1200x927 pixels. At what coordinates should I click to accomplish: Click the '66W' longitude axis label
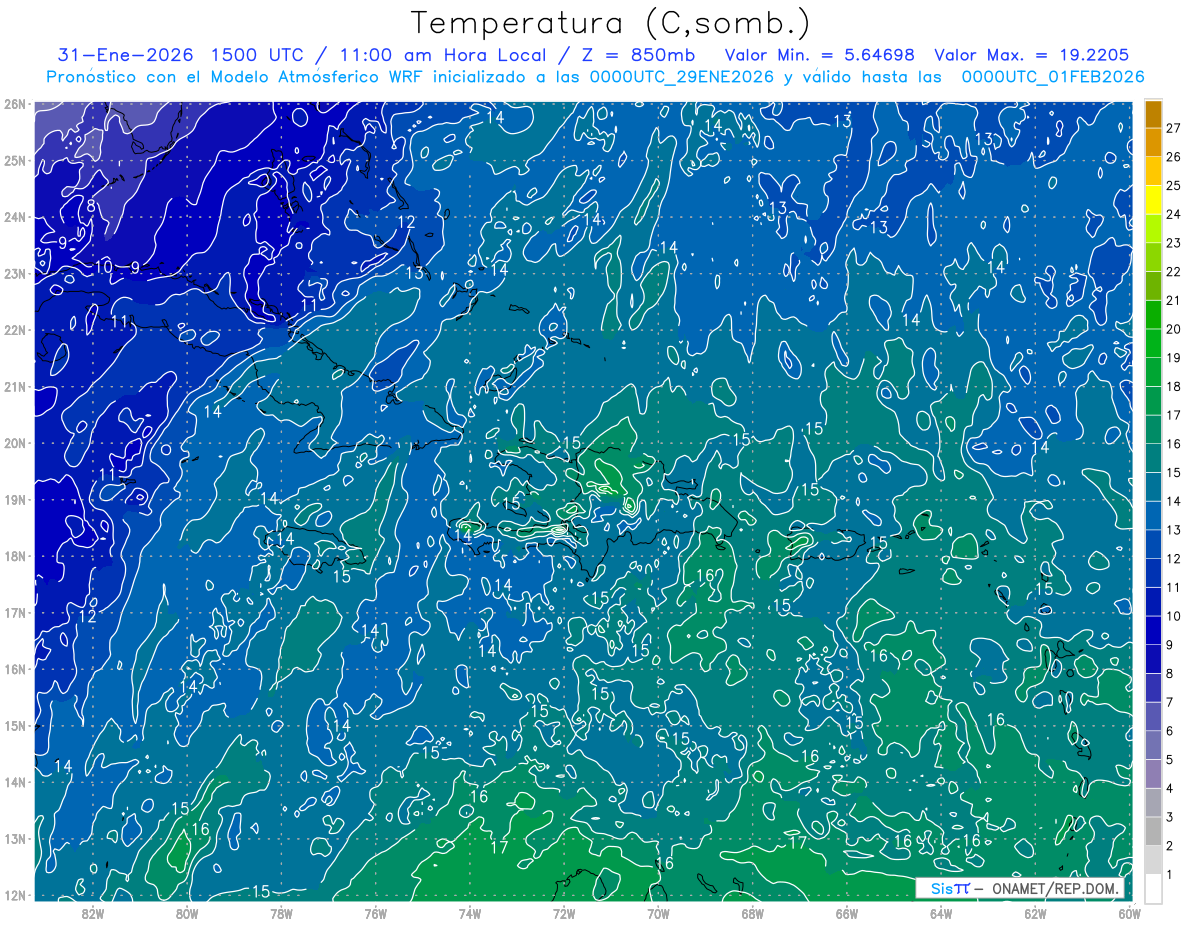(x=846, y=913)
